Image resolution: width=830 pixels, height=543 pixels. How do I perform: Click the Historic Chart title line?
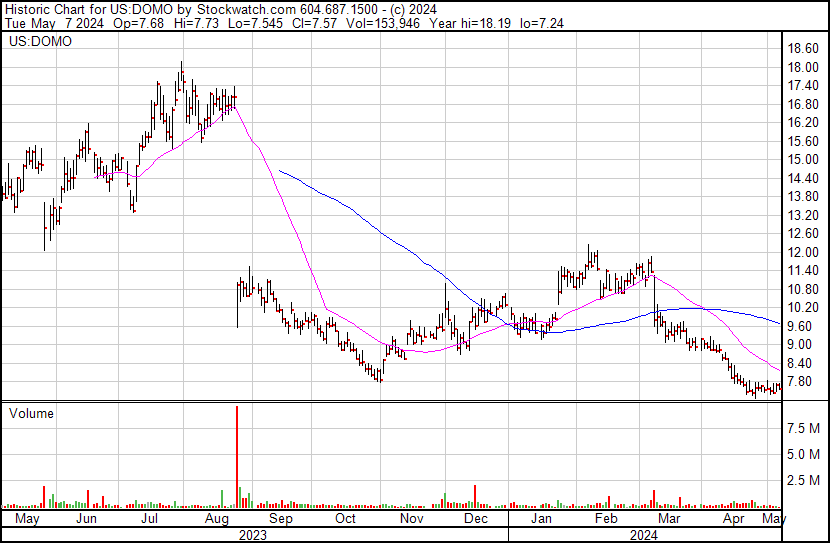pos(221,9)
